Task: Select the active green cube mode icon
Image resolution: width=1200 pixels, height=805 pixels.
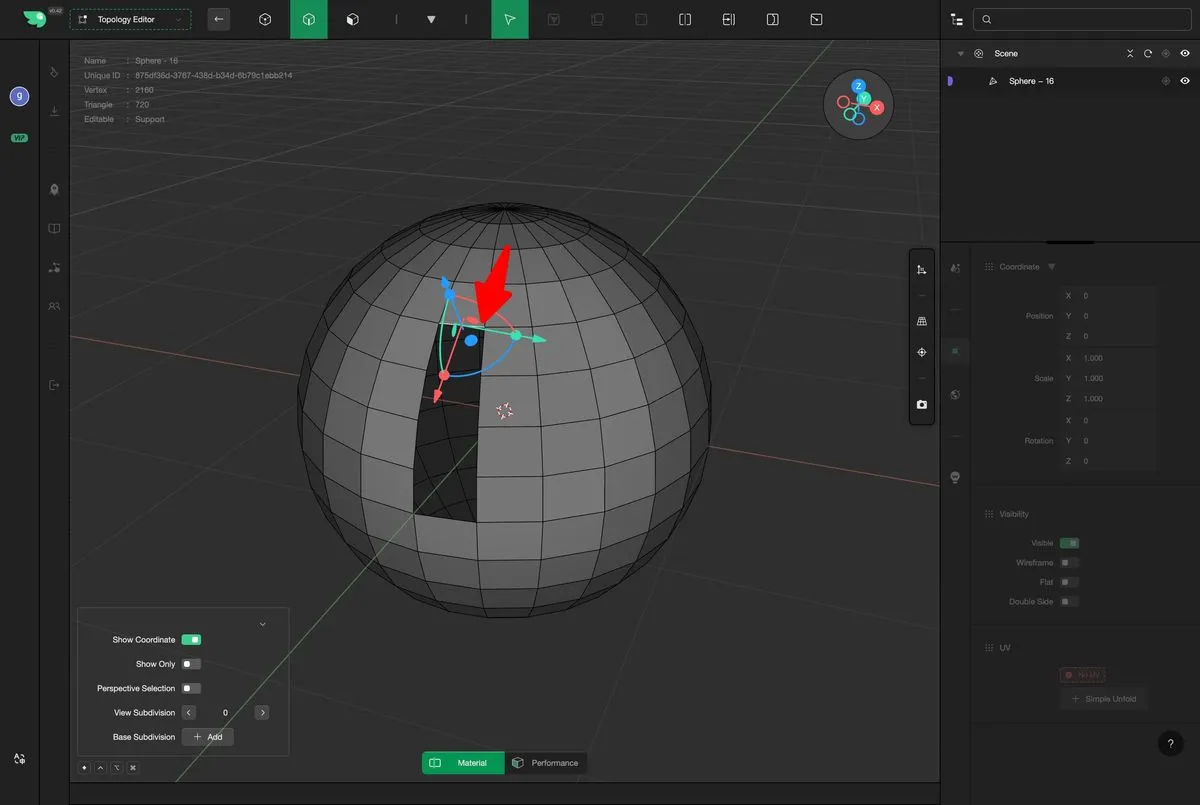Action: tap(309, 19)
